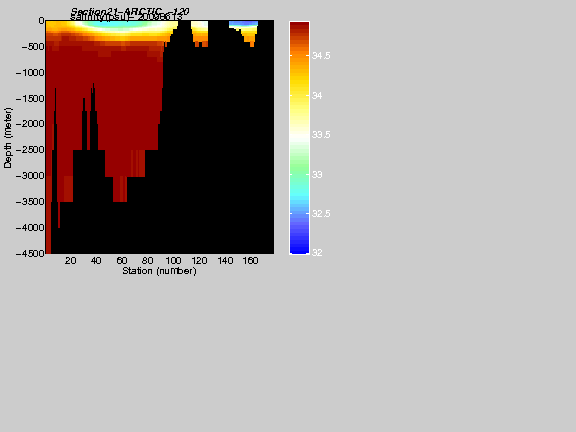
Task: Click the station 20 tick label
Action: click(x=71, y=261)
